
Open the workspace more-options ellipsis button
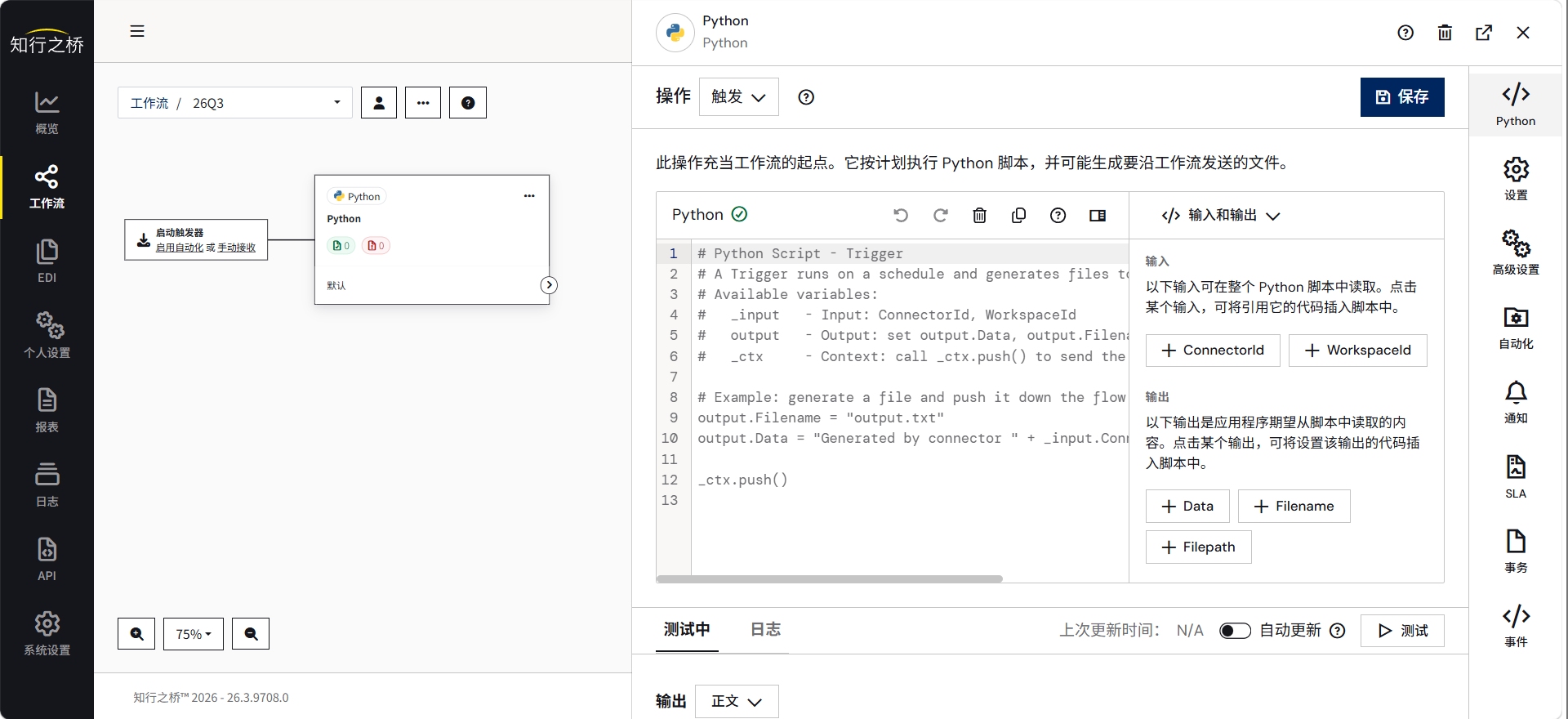(423, 103)
